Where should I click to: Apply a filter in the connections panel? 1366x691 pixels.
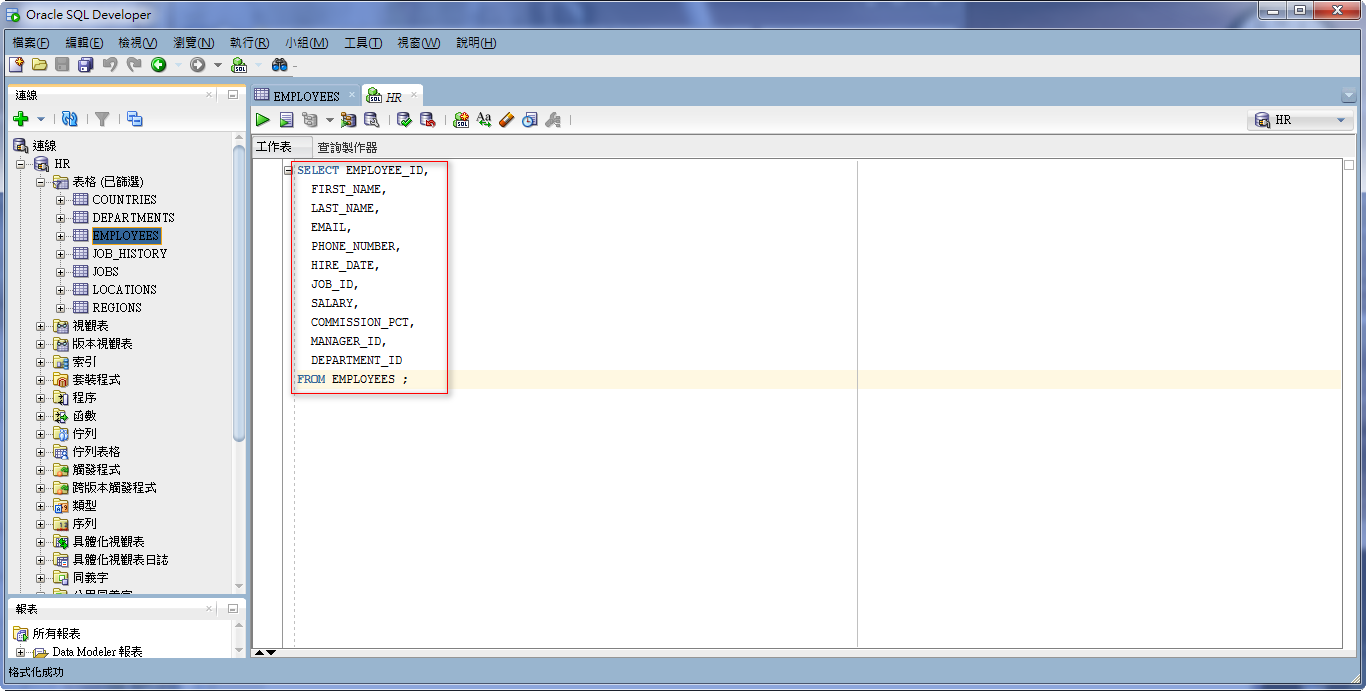tap(101, 118)
